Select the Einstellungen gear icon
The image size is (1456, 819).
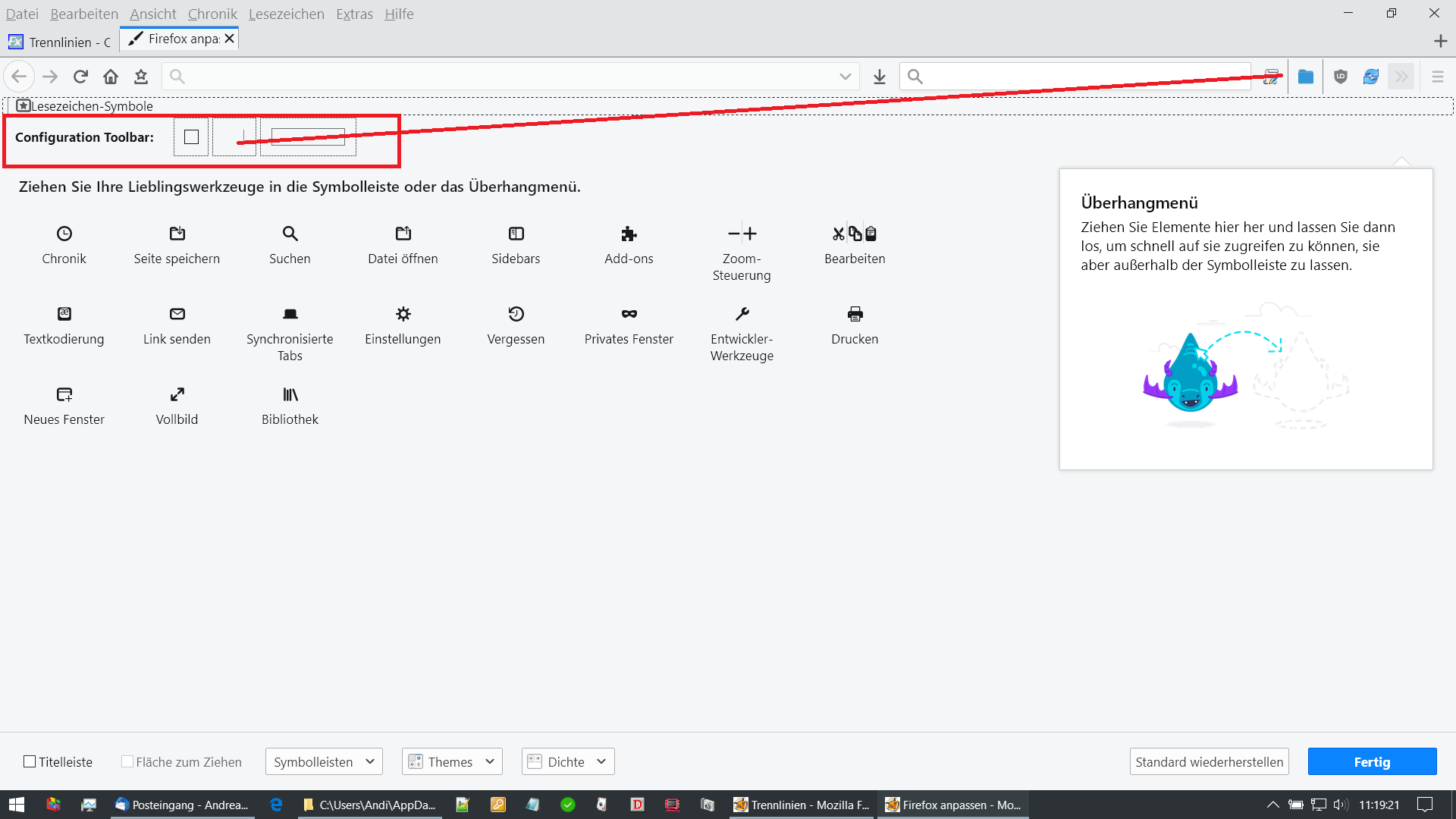403,314
